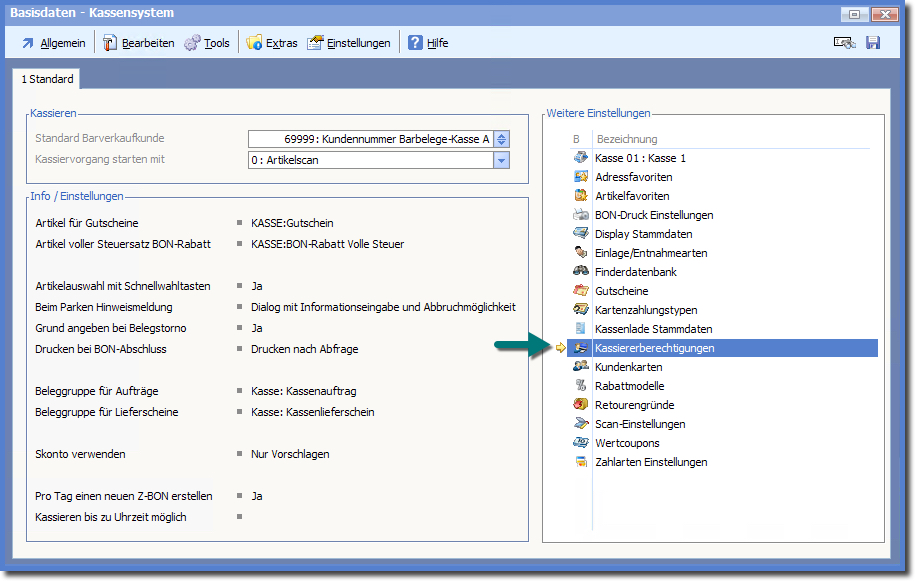
Task: Open the Bearbeiten menu
Action: coord(138,43)
